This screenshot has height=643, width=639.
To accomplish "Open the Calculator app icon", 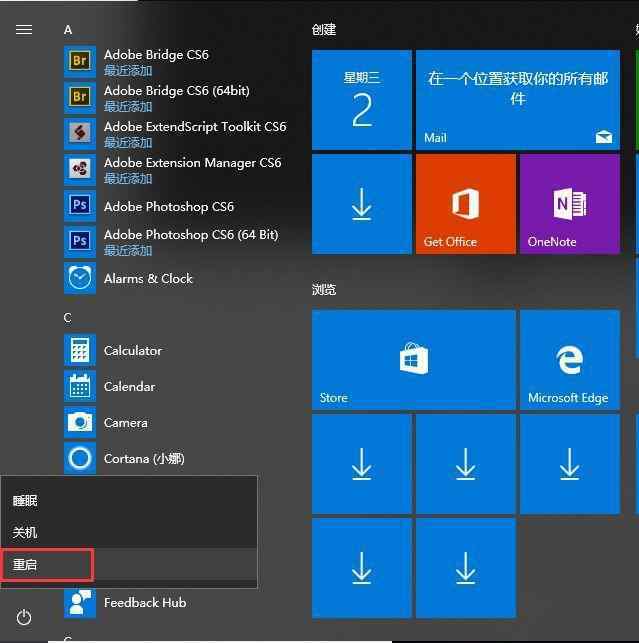I will coord(80,350).
